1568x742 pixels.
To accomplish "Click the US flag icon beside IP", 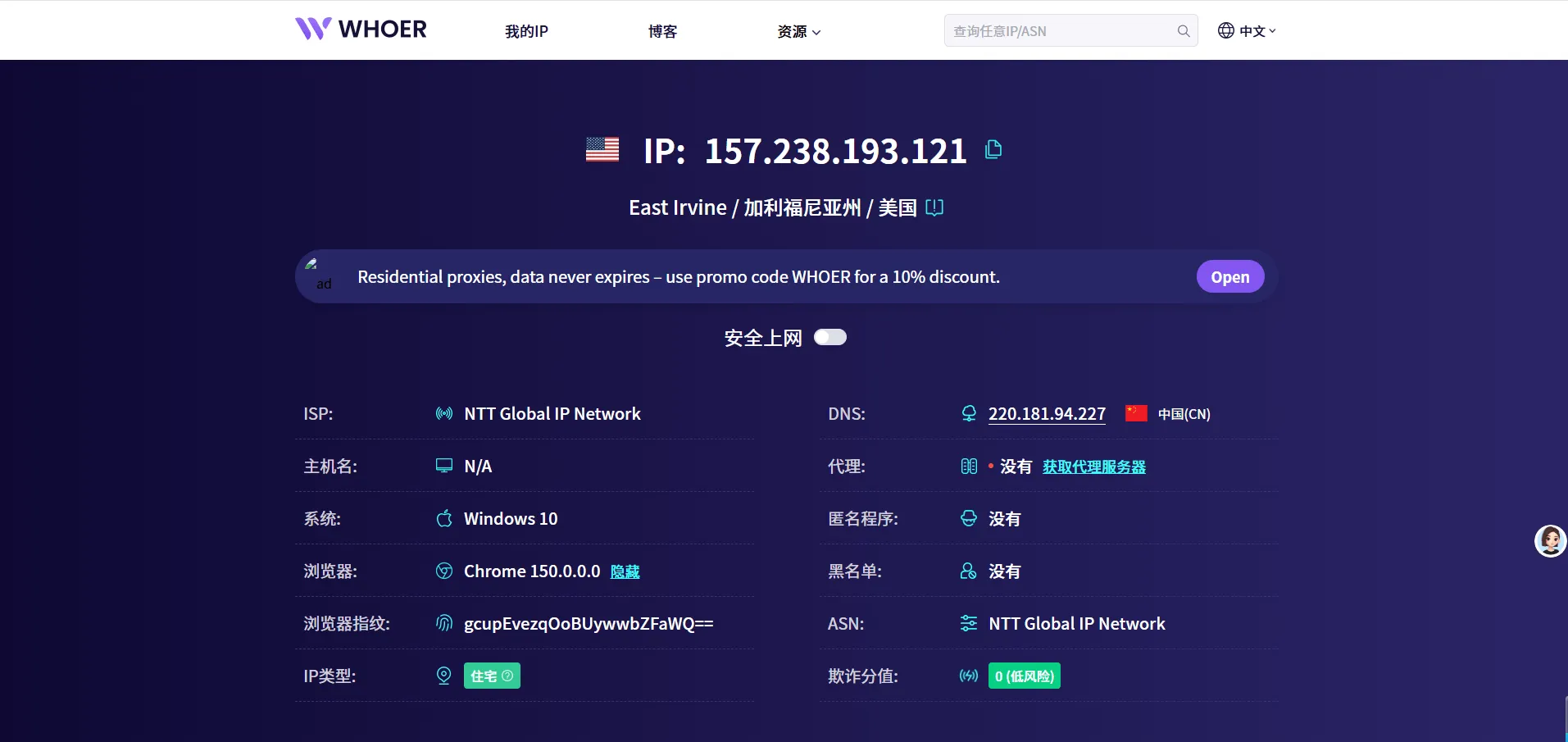I will 602,150.
